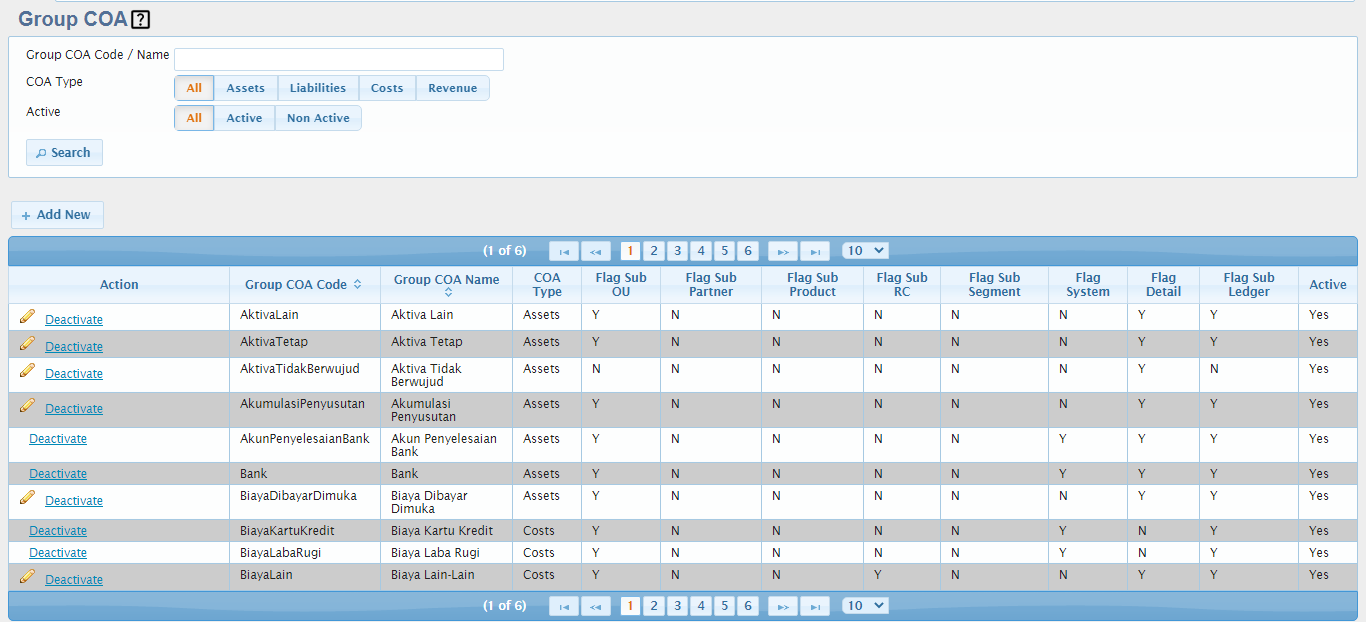Select page 1 in top paginator
The height and width of the screenshot is (622, 1366).
(x=630, y=251)
